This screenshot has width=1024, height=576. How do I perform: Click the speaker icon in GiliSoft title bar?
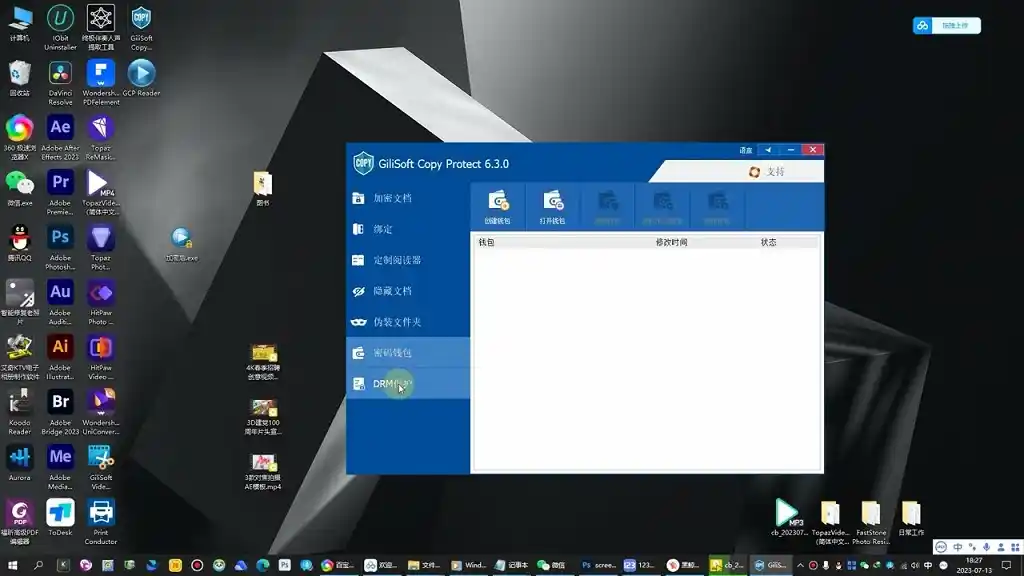(768, 150)
